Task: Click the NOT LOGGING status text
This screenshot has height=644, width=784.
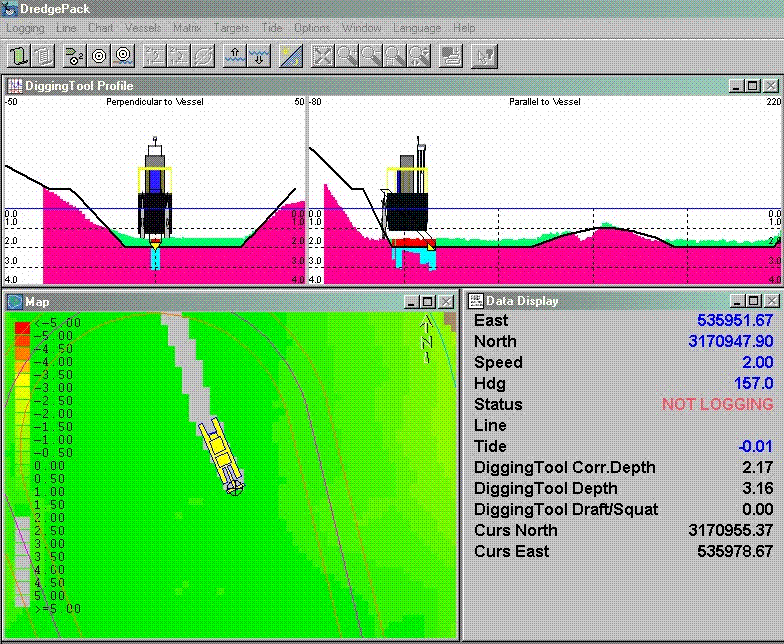Action: 718,404
